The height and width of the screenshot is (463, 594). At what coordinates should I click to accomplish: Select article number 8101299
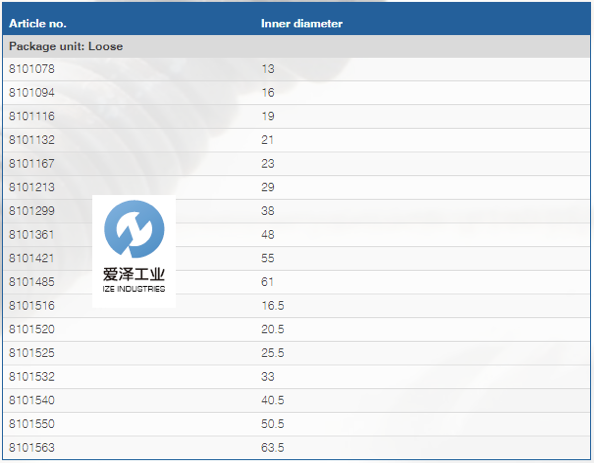[x=32, y=211]
